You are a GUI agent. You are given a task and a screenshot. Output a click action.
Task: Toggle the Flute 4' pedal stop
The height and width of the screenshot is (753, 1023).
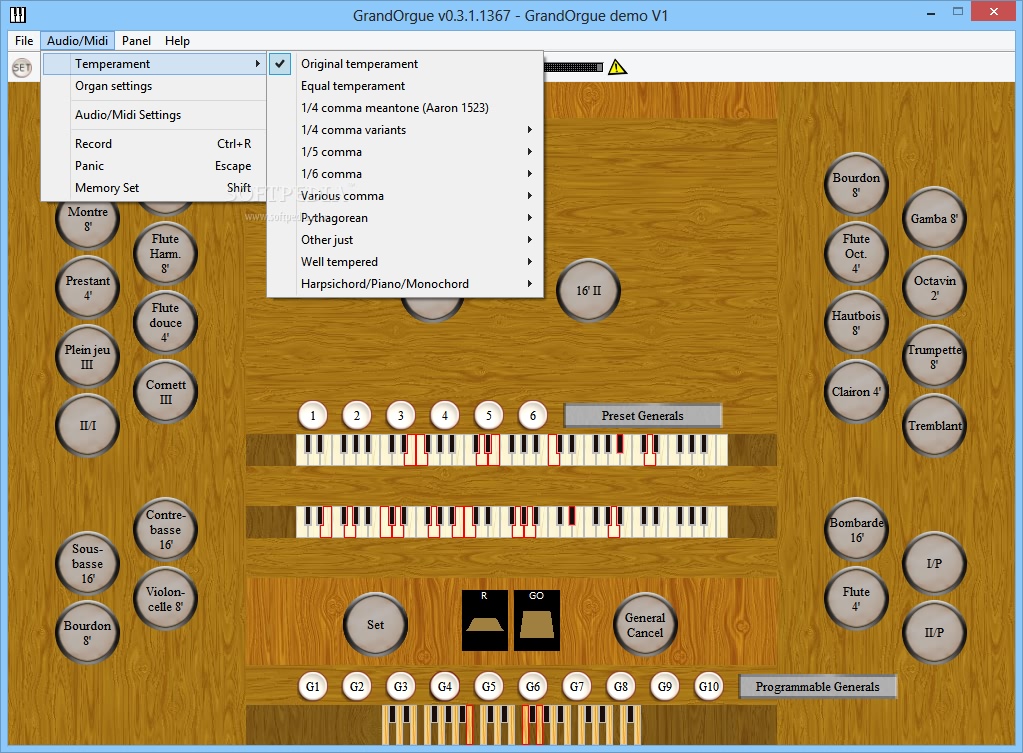coord(856,598)
